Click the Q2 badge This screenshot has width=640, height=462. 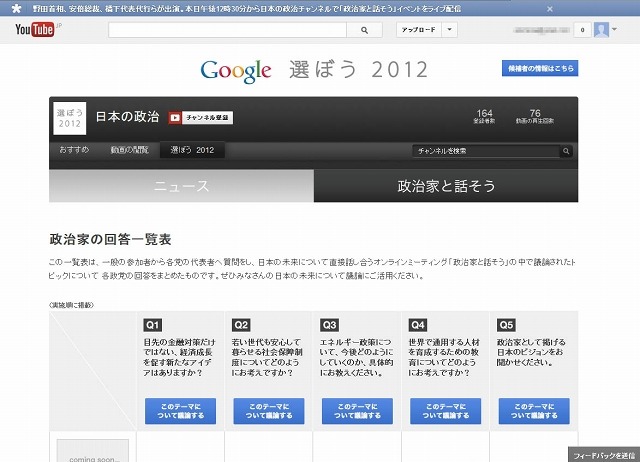pyautogui.click(x=241, y=325)
